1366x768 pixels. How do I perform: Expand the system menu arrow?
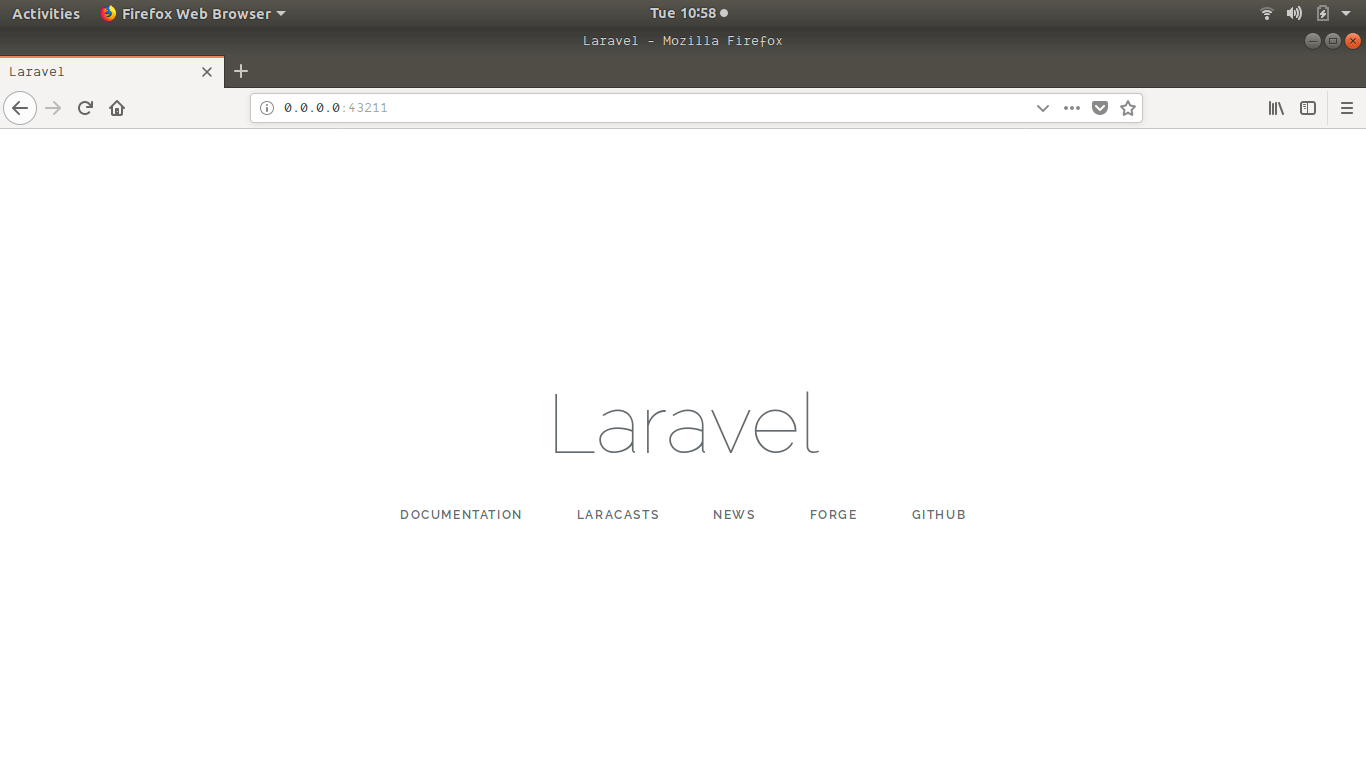tap(1346, 14)
